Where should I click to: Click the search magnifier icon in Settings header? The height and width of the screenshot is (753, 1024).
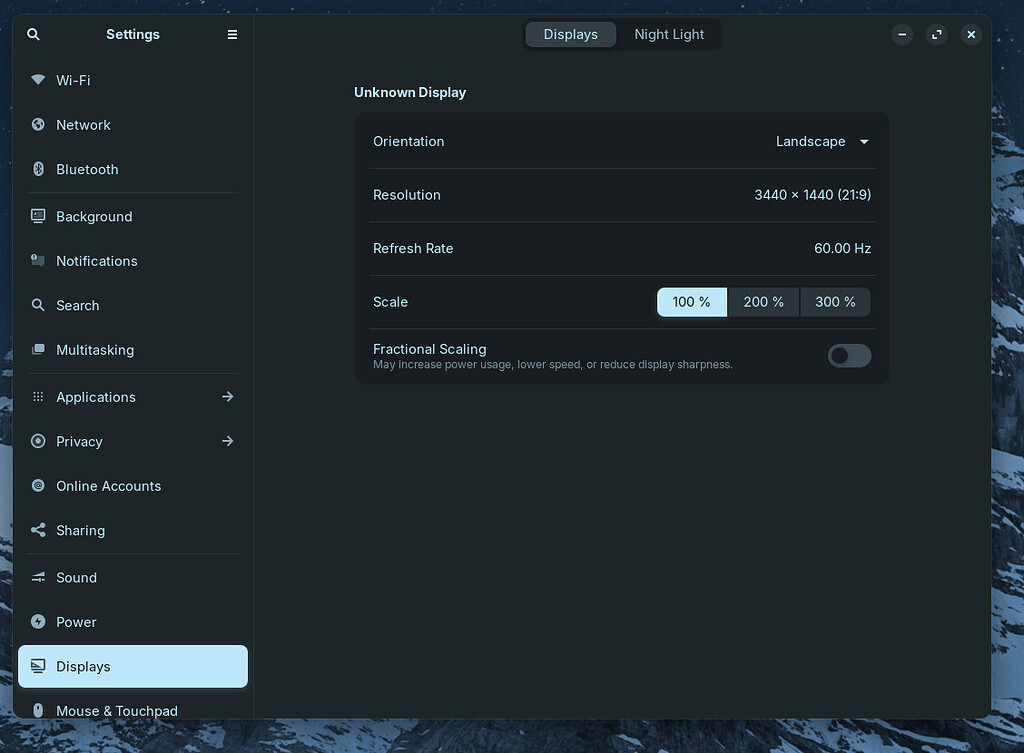point(33,35)
